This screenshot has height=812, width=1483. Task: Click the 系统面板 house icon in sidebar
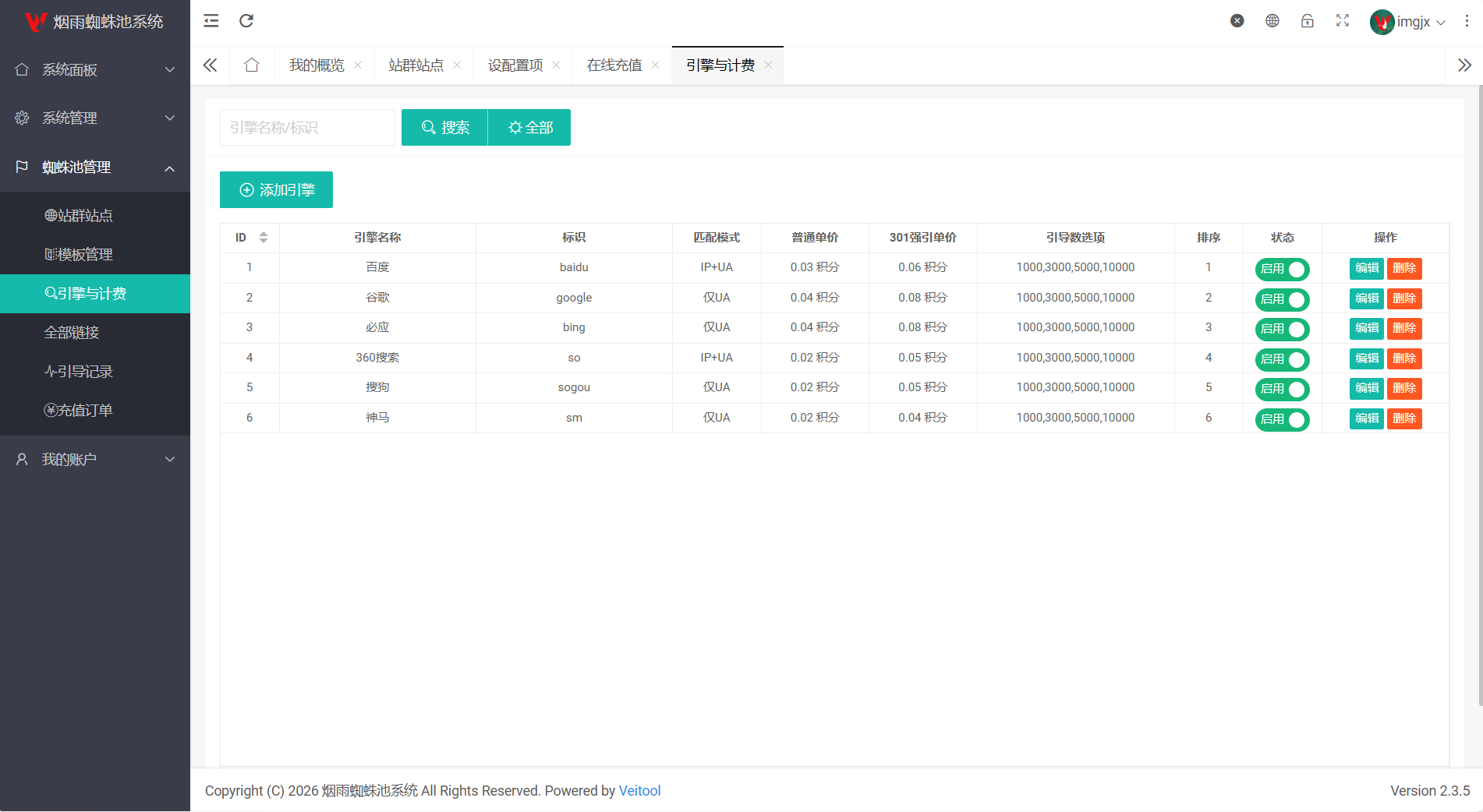(x=22, y=69)
